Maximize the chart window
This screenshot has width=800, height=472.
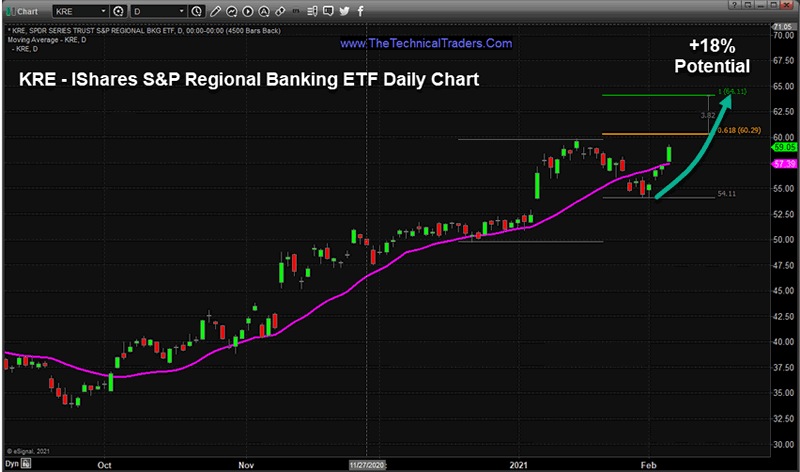click(x=773, y=5)
